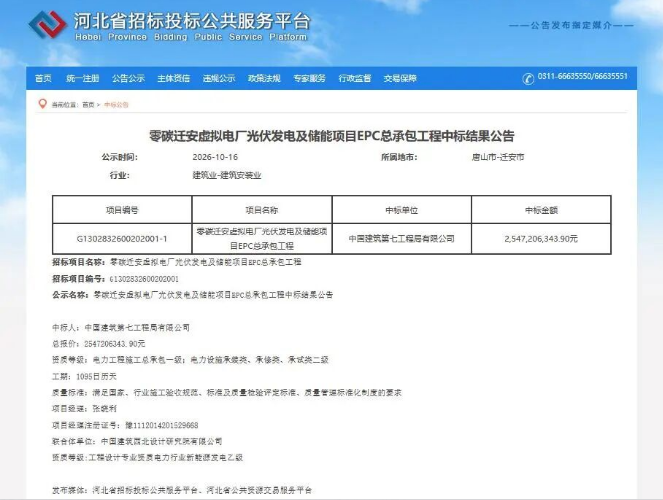Click the 中标金额 table header

[x=541, y=210]
